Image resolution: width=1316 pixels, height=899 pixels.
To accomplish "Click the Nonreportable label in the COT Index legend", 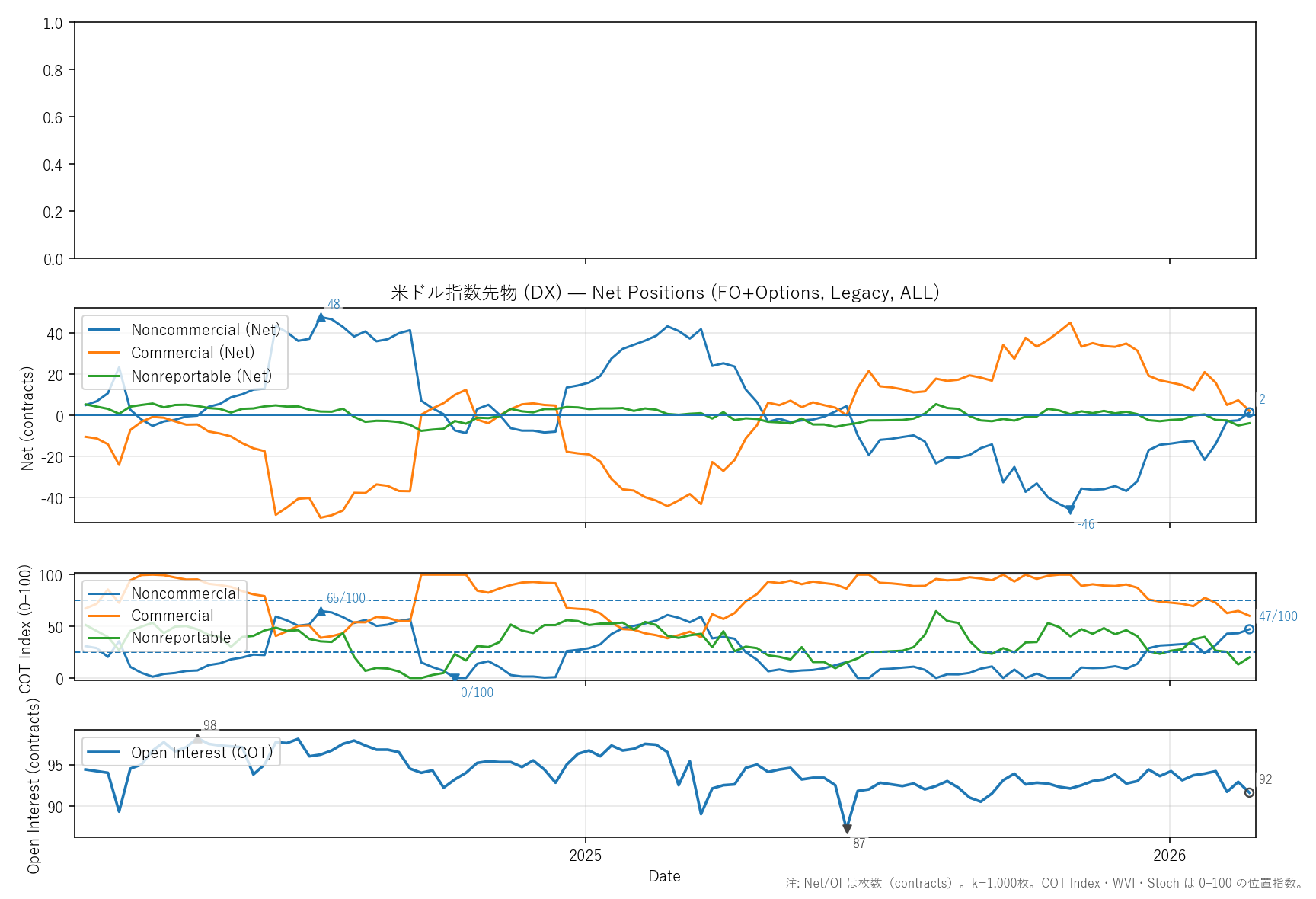I will click(180, 638).
